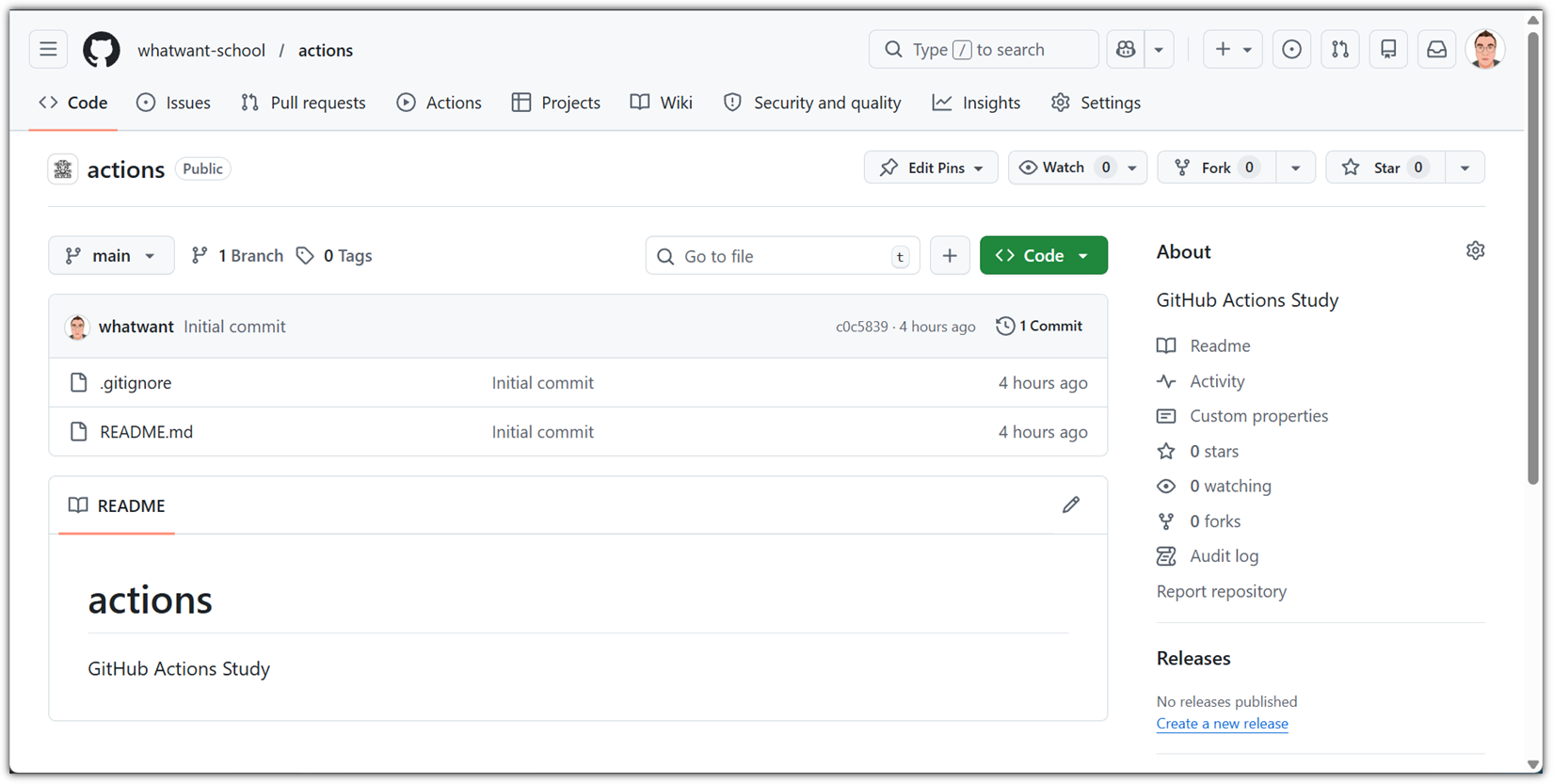This screenshot has height=784, width=1553.
Task: Open the plus create-new menu
Action: 1233,49
